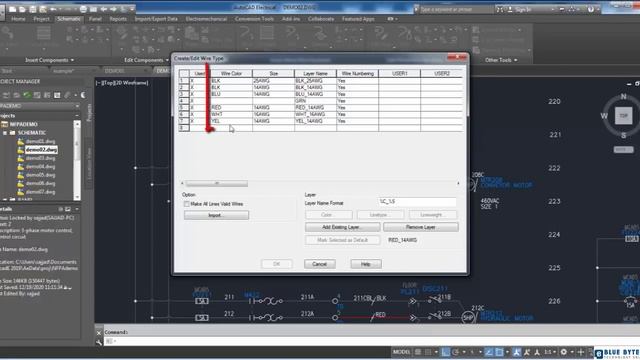Toggle grid display icon on status bar

pos(418,352)
